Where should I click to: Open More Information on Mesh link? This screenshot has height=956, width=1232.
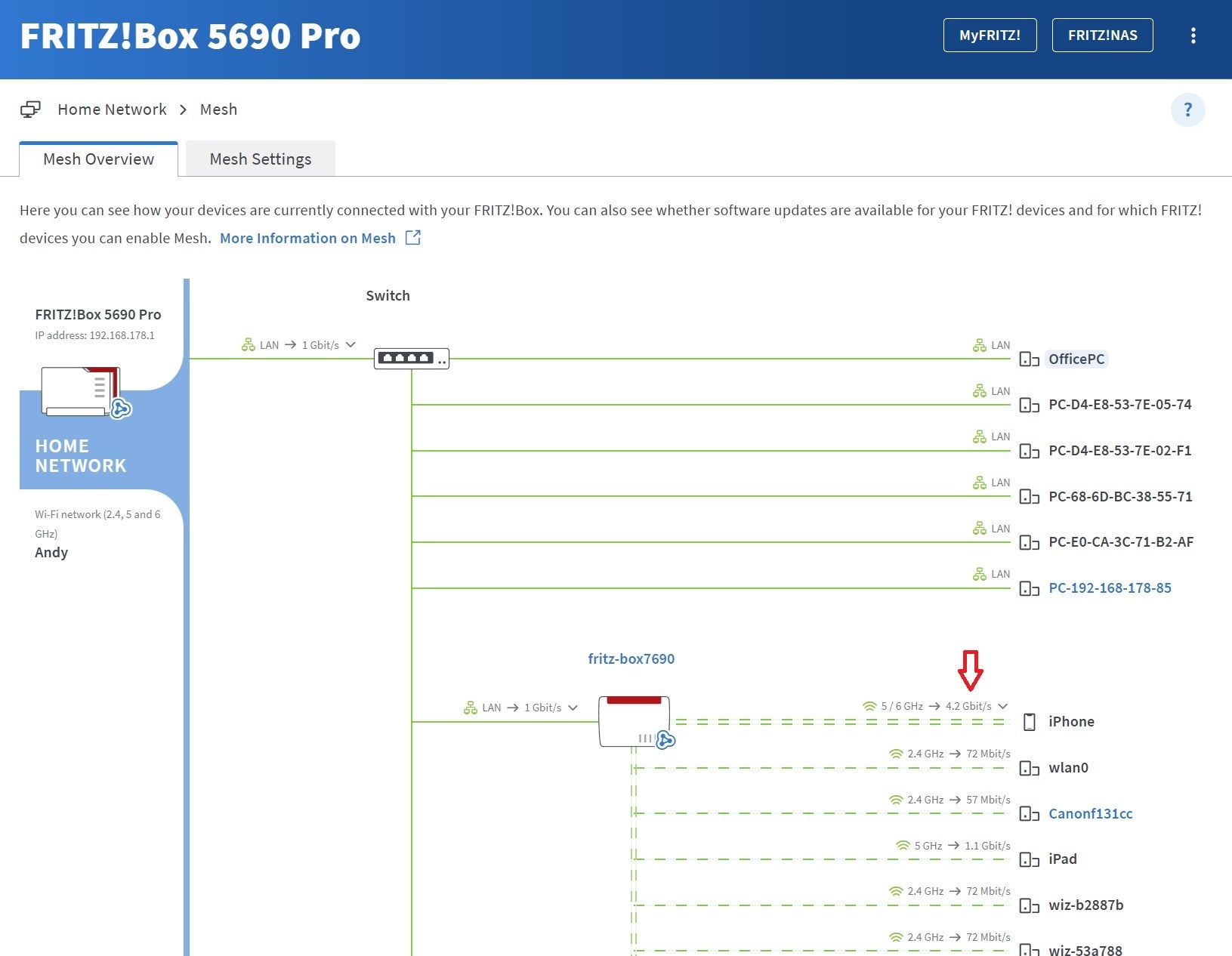pos(307,238)
